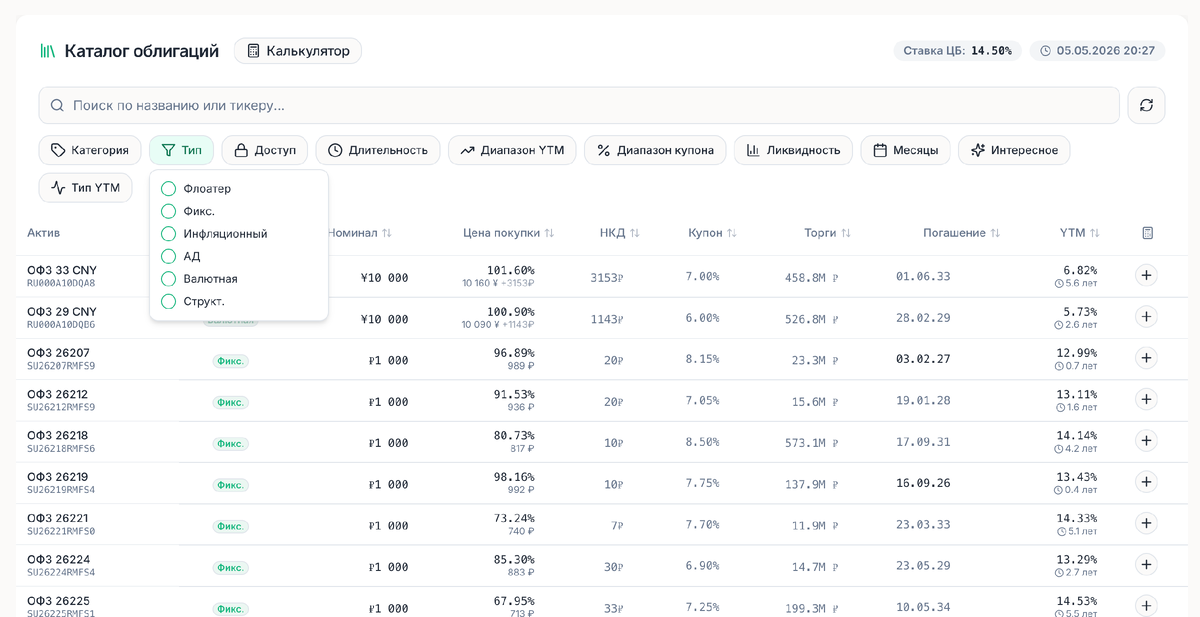Click the Ставка ЦБ 14.50% badge
The width and height of the screenshot is (1200, 617).
pyautogui.click(x=957, y=50)
